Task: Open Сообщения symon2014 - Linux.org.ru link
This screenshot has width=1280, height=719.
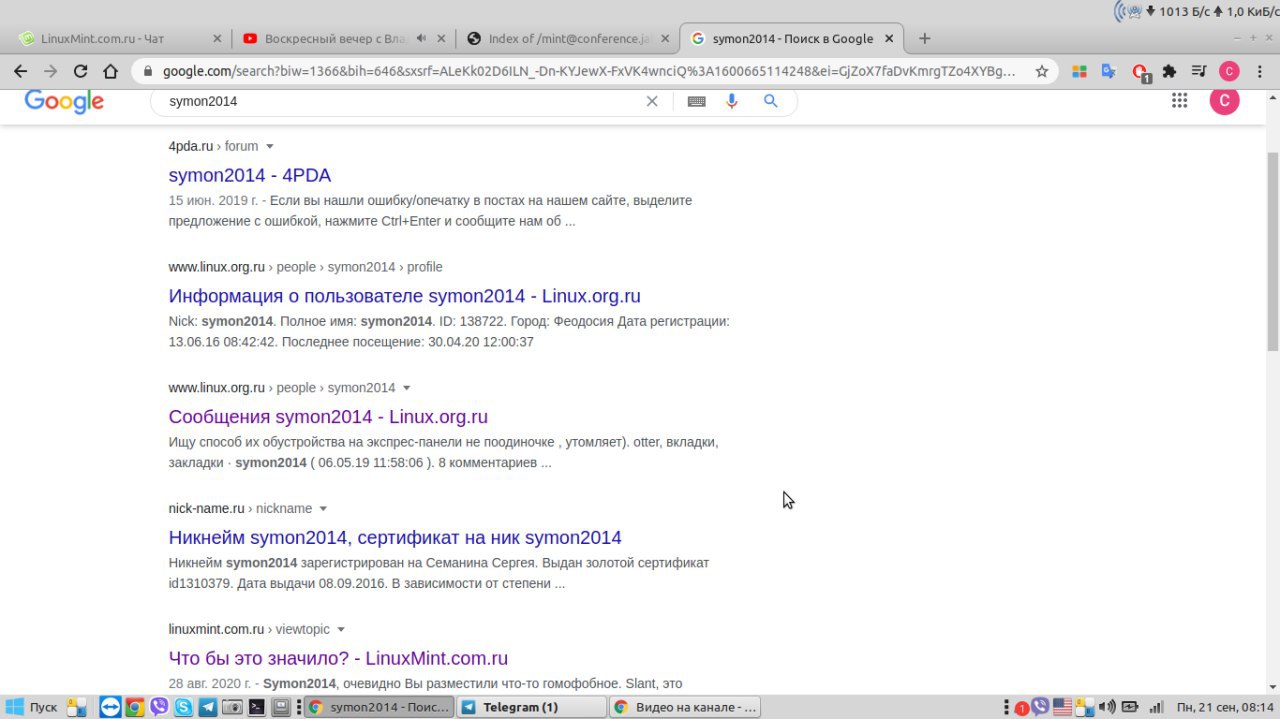Action: click(x=328, y=417)
